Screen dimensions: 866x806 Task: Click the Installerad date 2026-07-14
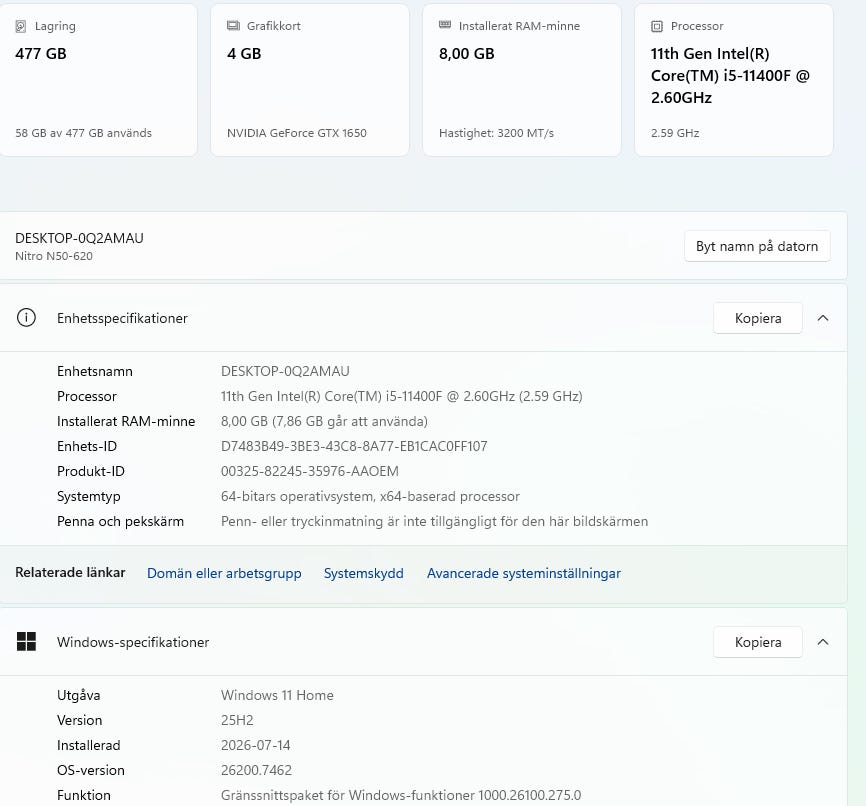[255, 745]
